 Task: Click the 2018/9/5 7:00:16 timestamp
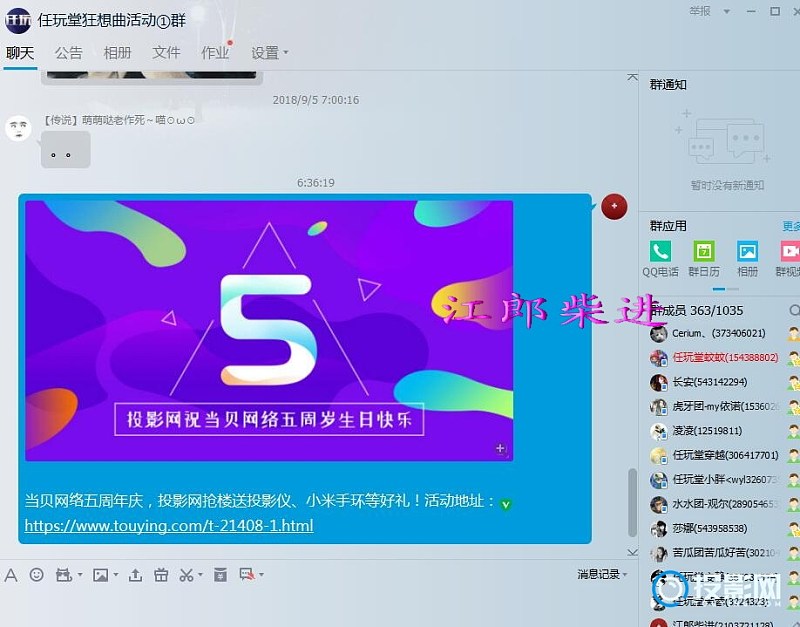[x=316, y=100]
